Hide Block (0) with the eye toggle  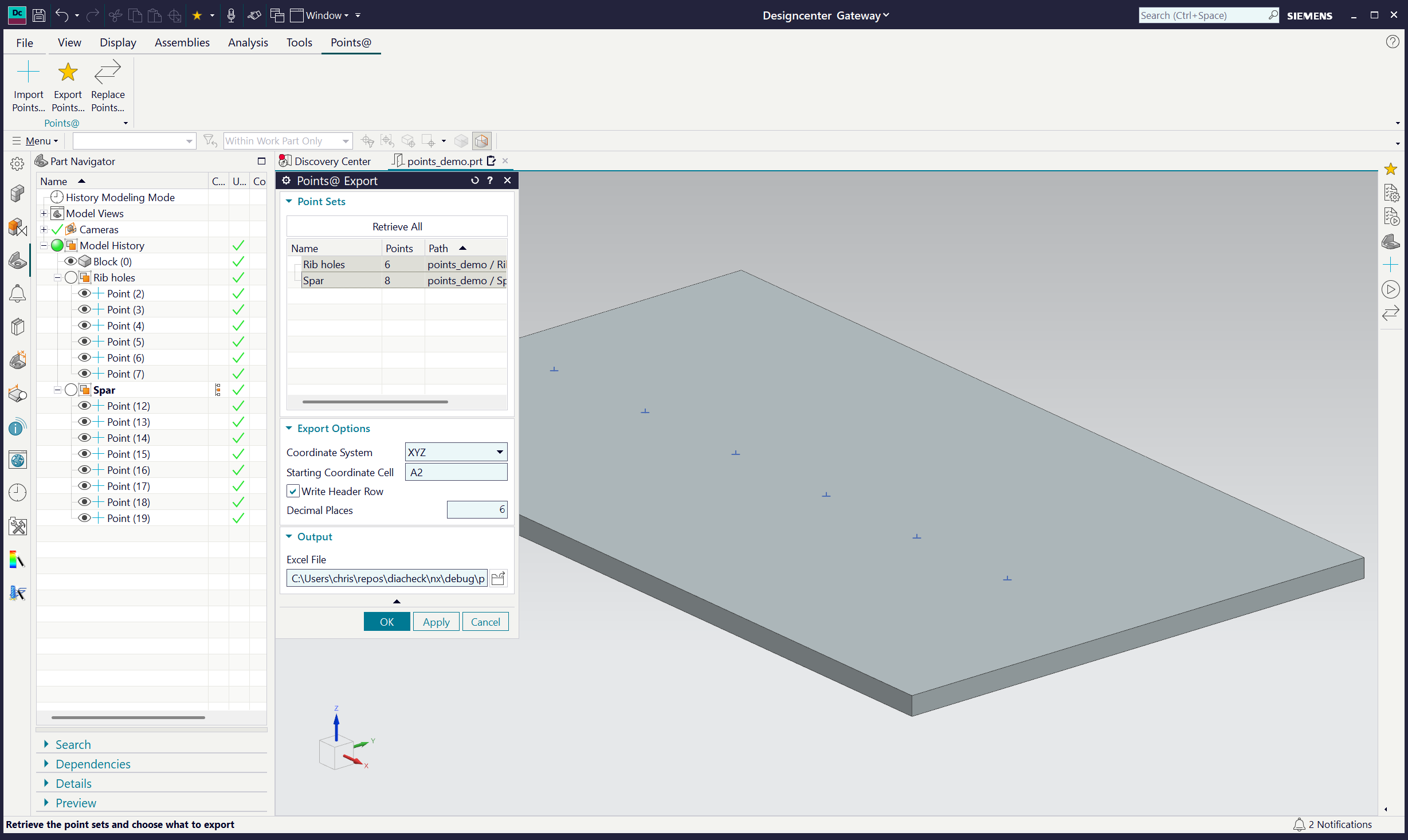tap(70, 261)
